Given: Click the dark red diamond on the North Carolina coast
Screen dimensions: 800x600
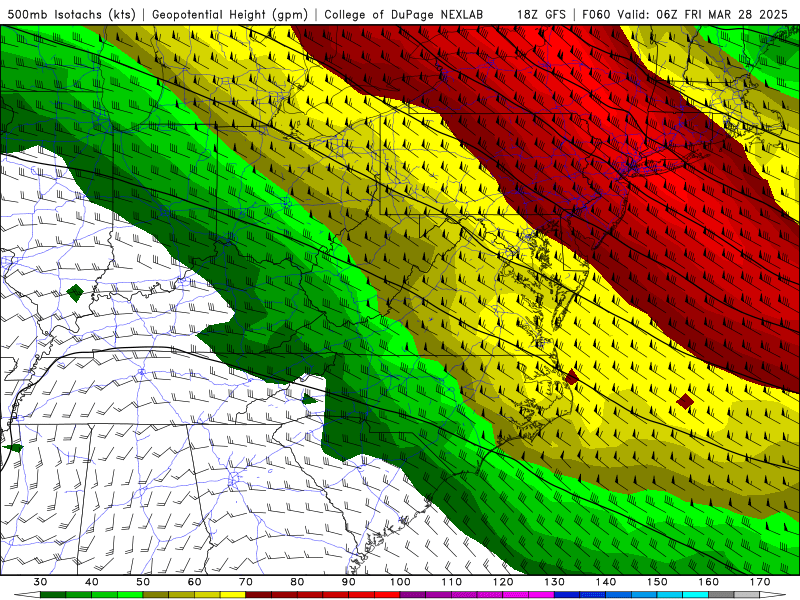Looking at the screenshot, I should click(x=571, y=377).
